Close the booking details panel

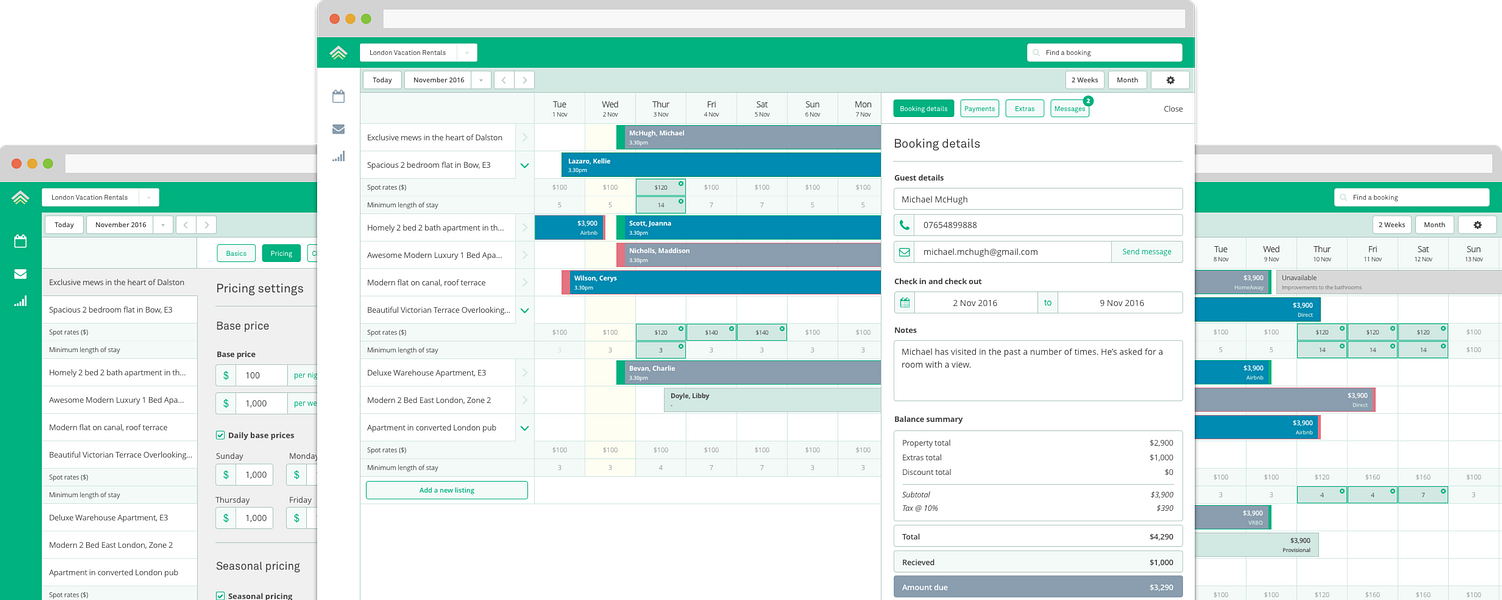[1173, 109]
